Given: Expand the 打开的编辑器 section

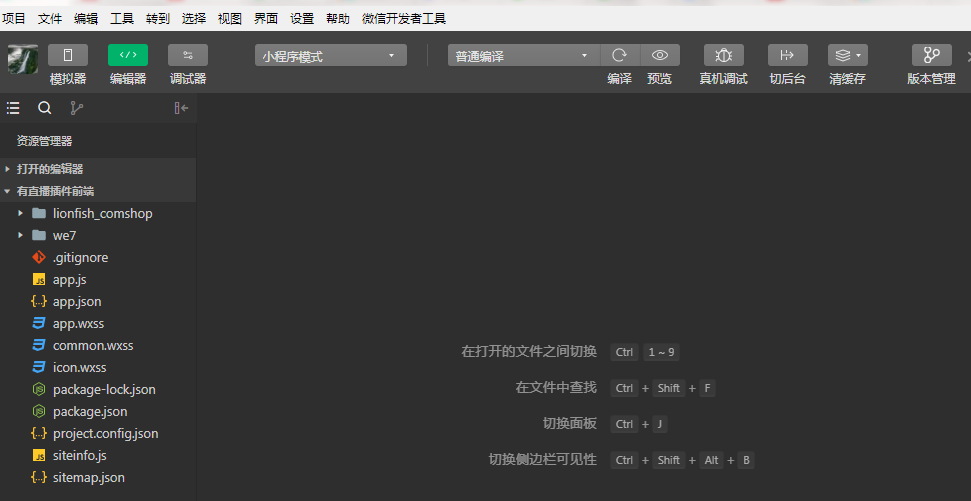Looking at the screenshot, I should tap(98, 169).
